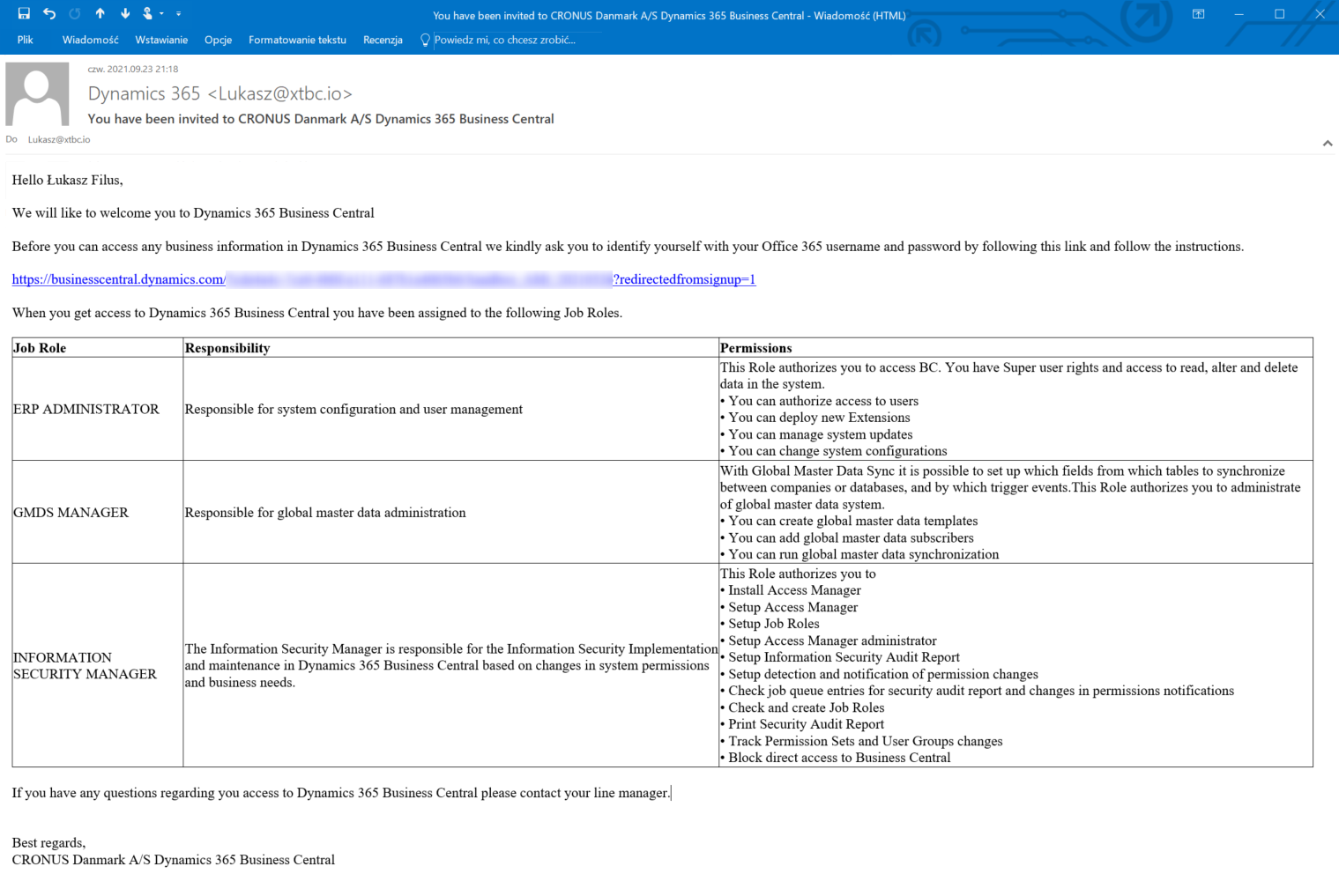Click 'Print Security Audit Report' line
Screen dimensions: 1339x896
coord(806,724)
